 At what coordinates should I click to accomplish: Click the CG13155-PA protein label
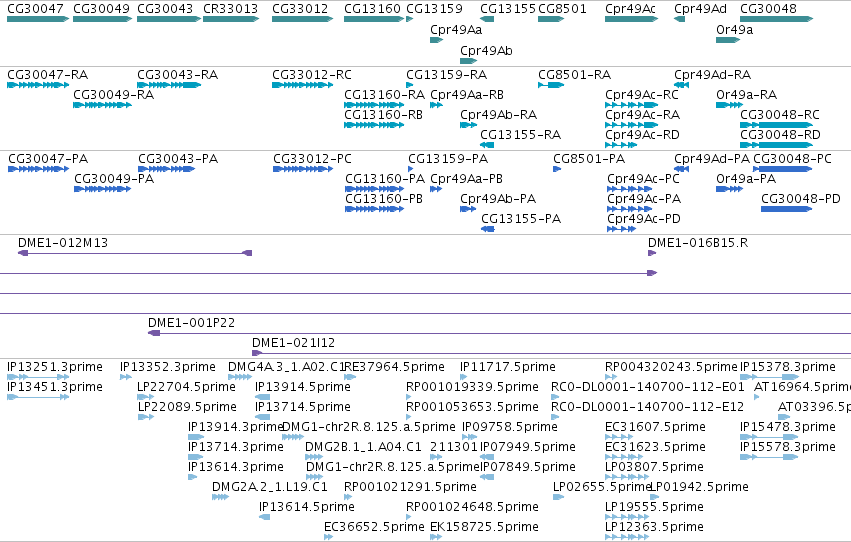(522, 219)
